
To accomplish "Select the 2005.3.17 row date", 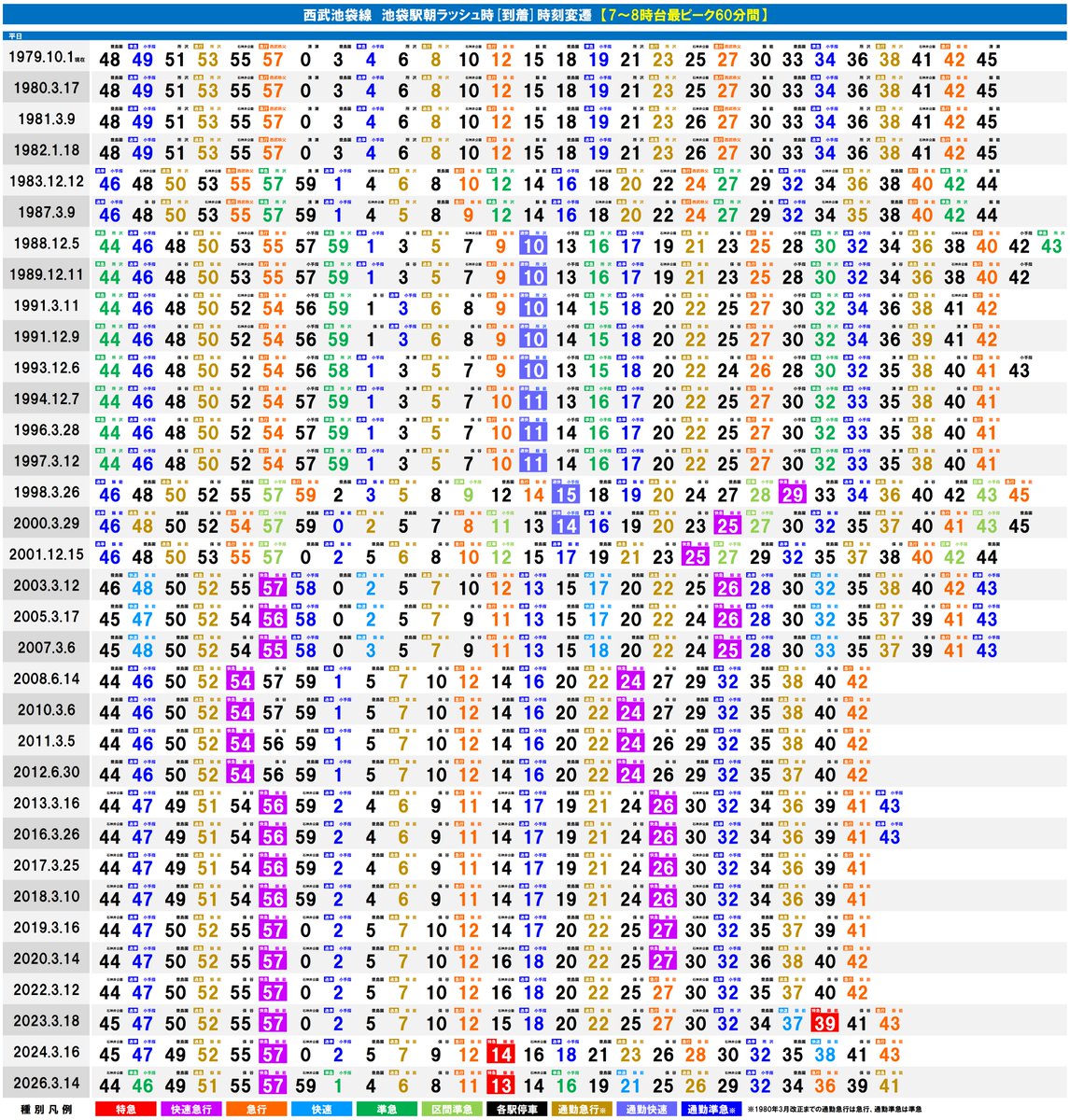I will [46, 616].
